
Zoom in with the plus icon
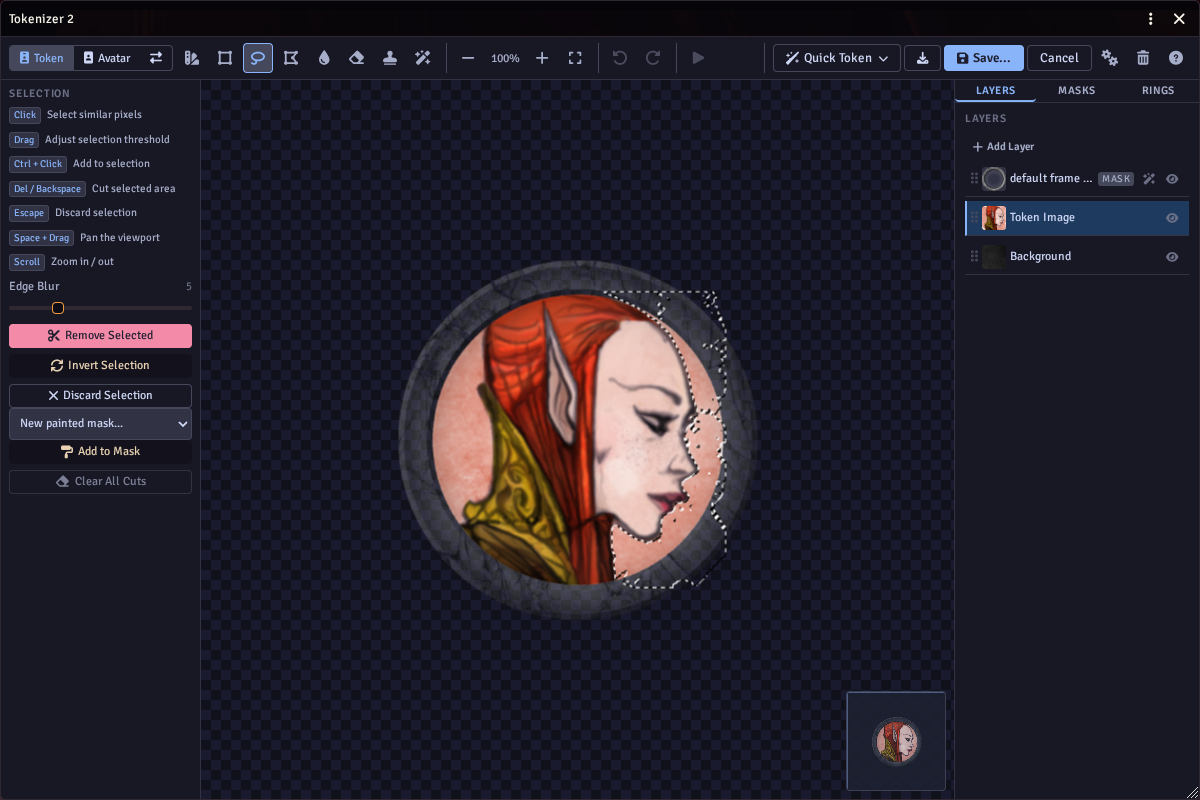542,58
